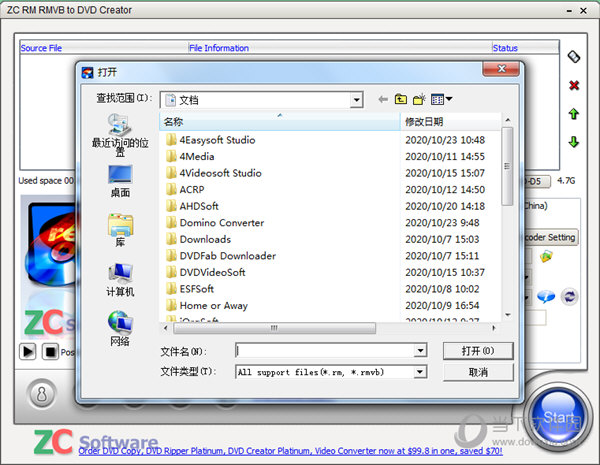600x465 pixels.
Task: Select Desktop (桌面) in places bar
Action: point(120,181)
